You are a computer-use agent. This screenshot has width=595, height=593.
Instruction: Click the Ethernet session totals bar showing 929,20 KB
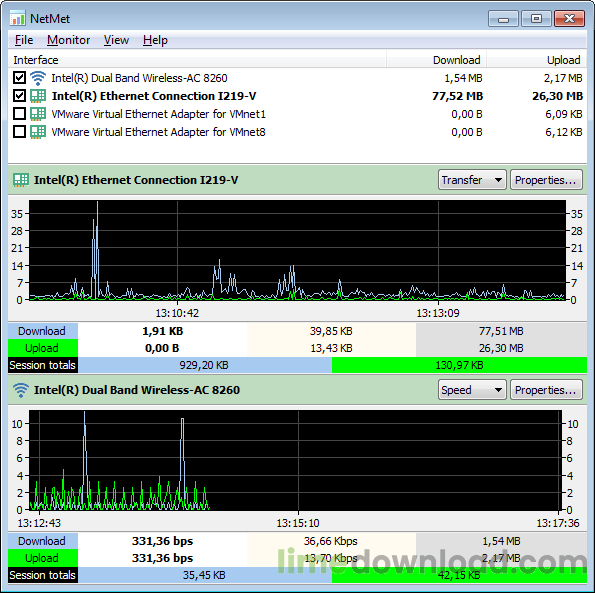pyautogui.click(x=205, y=365)
